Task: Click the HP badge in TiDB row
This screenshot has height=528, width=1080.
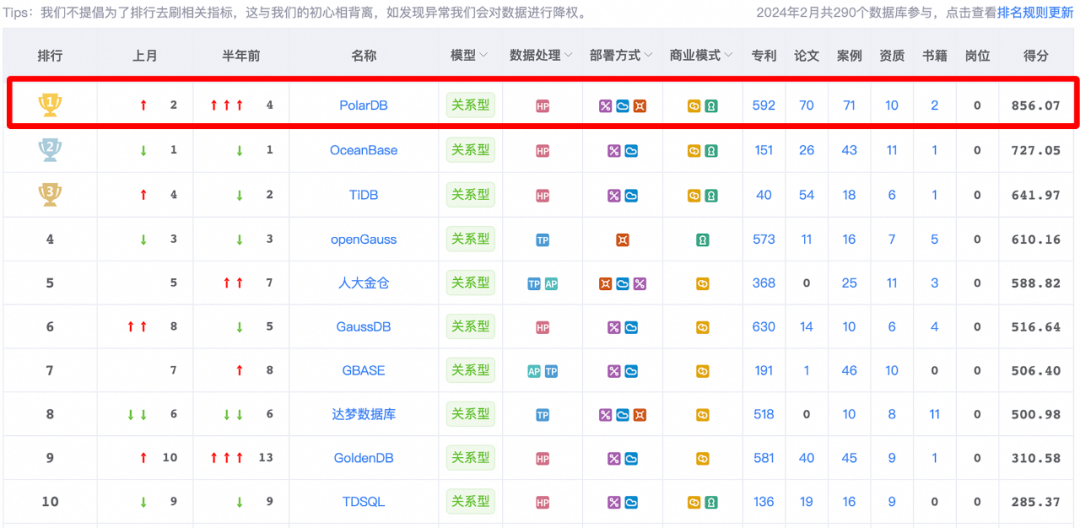Action: pyautogui.click(x=543, y=196)
